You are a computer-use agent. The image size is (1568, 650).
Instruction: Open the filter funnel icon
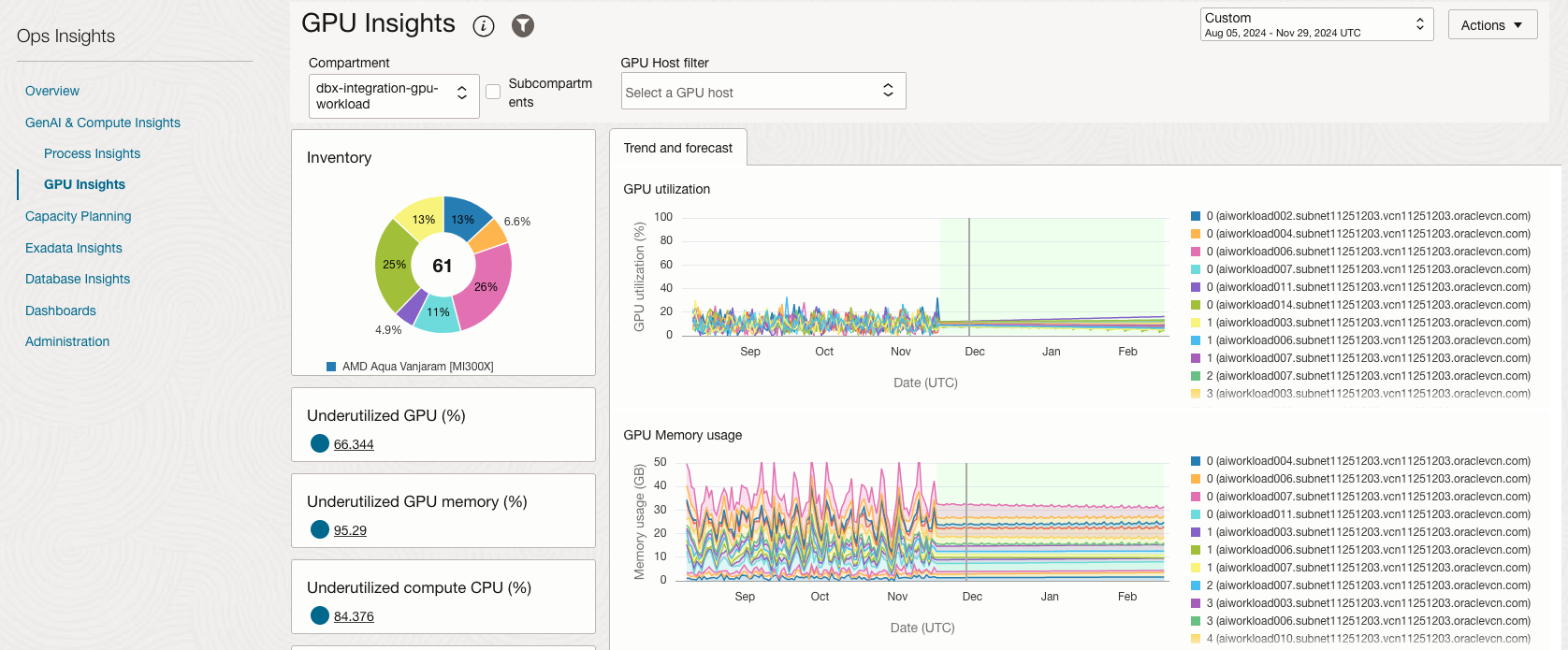click(x=523, y=26)
